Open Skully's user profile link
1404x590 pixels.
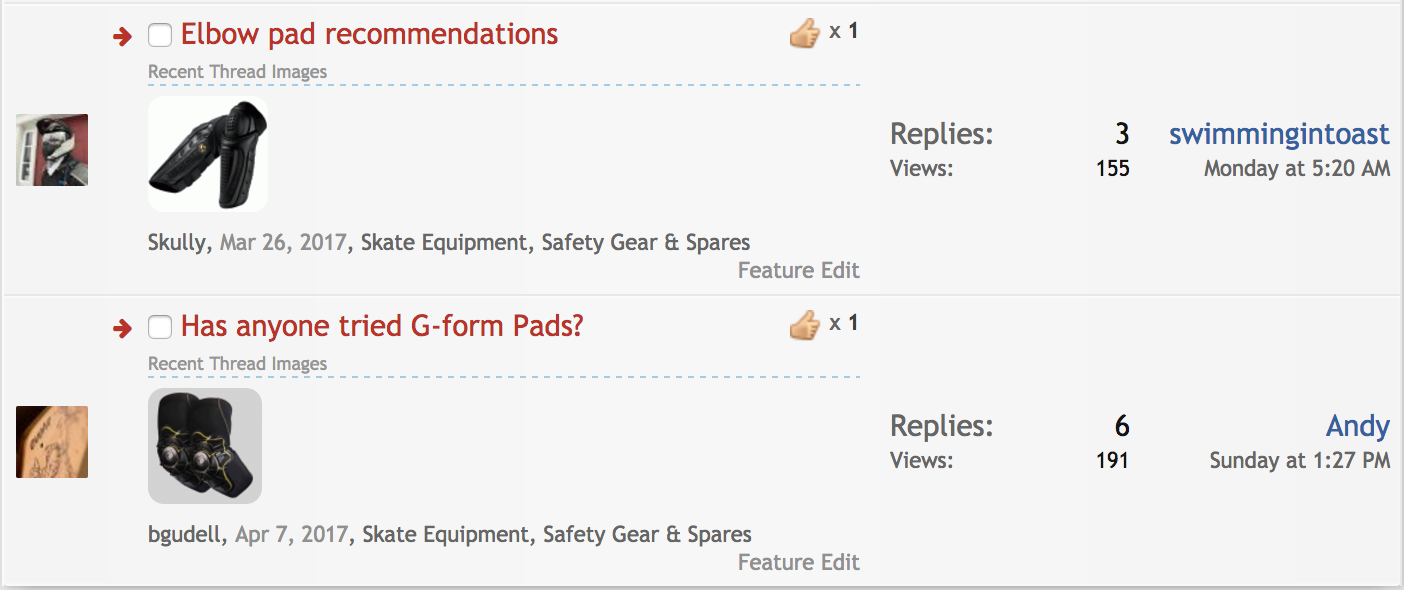coord(177,242)
